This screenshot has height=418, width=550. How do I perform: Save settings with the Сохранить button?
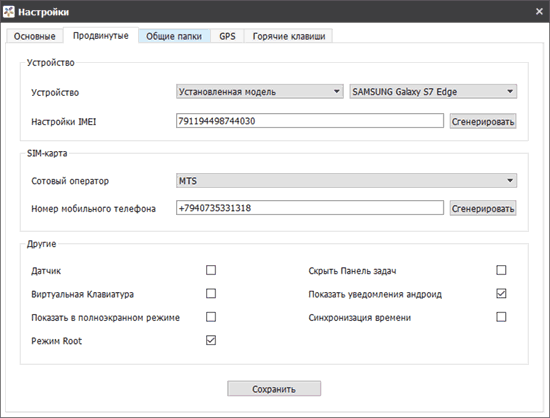(x=274, y=389)
